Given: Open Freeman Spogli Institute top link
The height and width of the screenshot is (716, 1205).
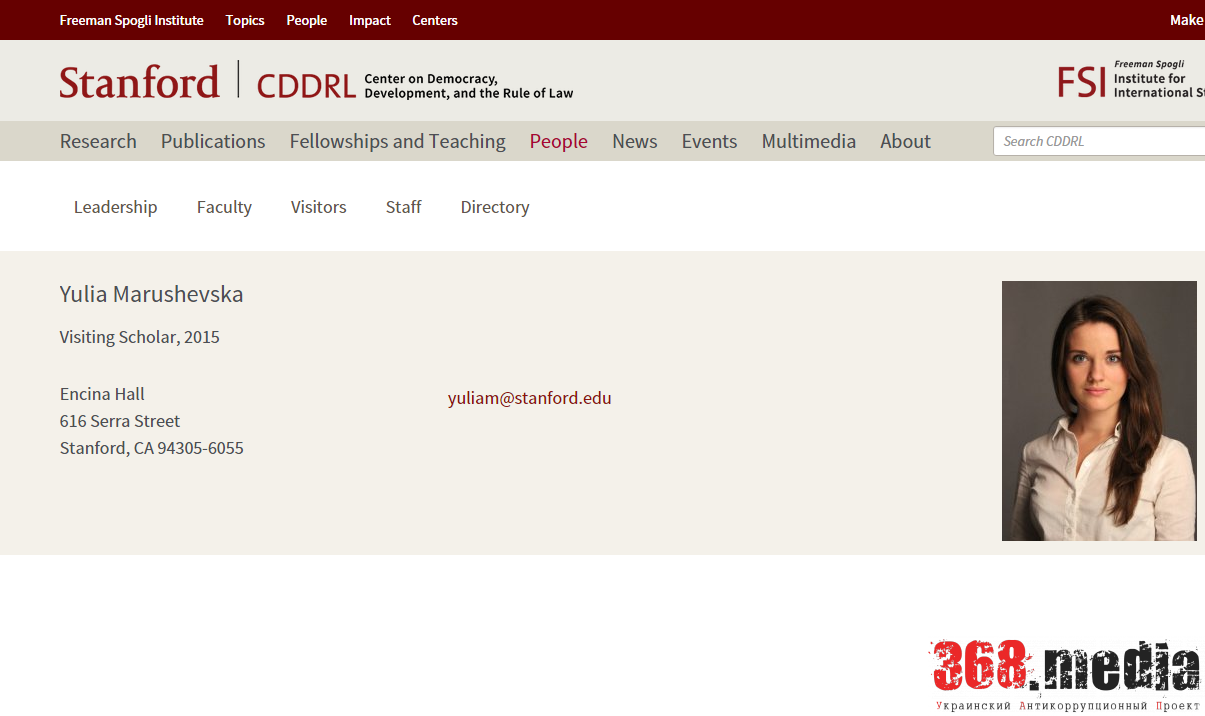Looking at the screenshot, I should [x=131, y=20].
